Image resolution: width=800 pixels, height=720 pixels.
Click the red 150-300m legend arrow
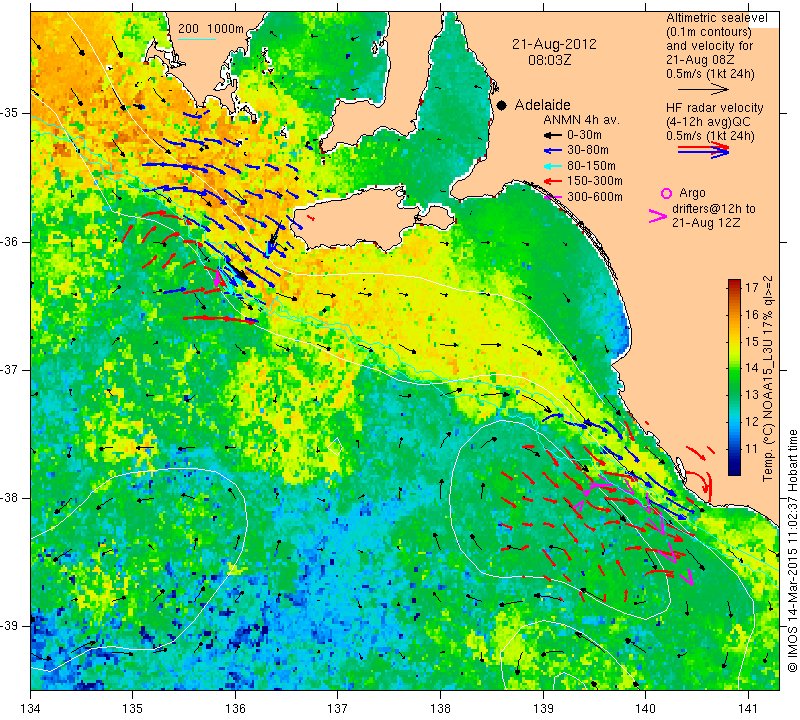552,181
